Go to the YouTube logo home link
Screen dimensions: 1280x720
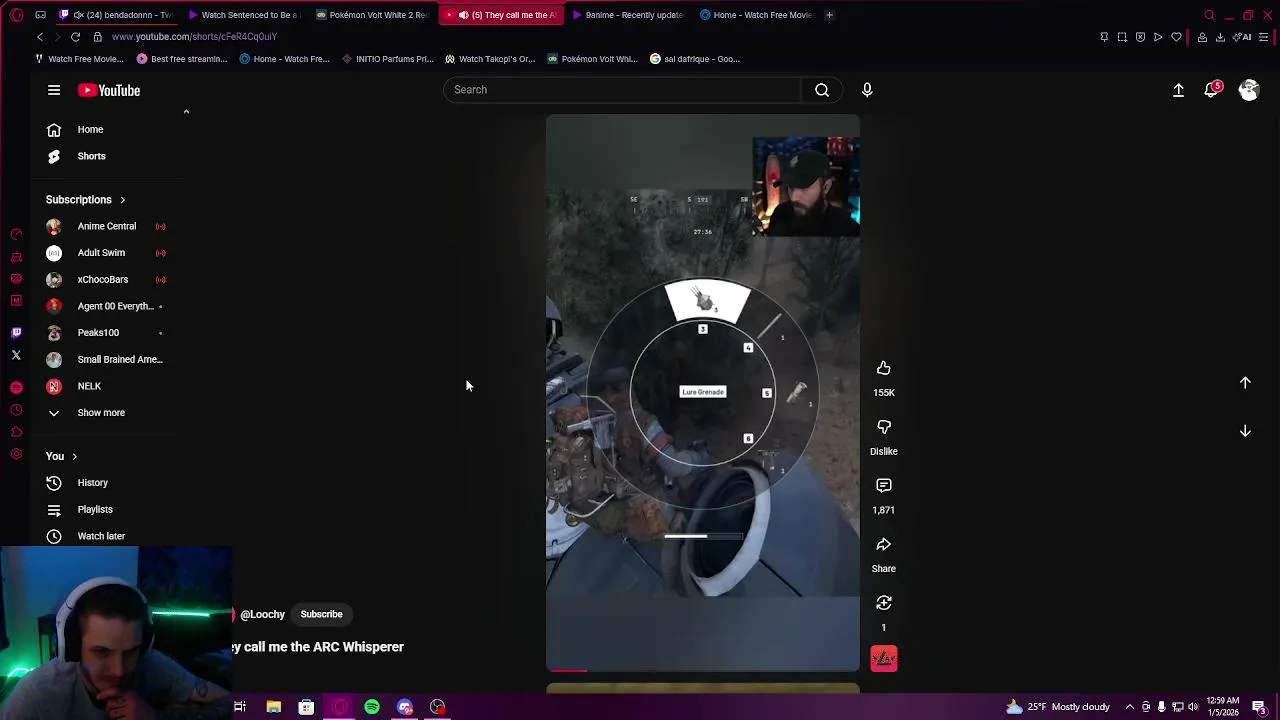pyautogui.click(x=109, y=90)
